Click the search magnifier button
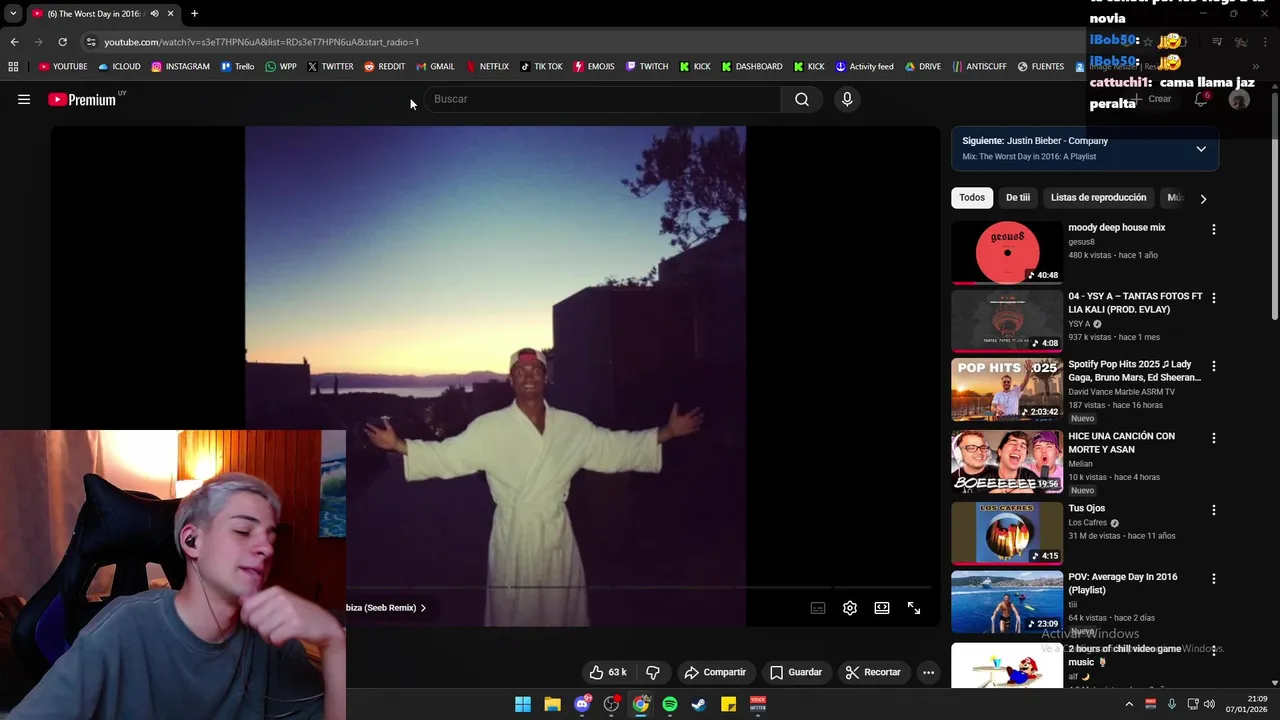1280x720 pixels. tap(802, 99)
